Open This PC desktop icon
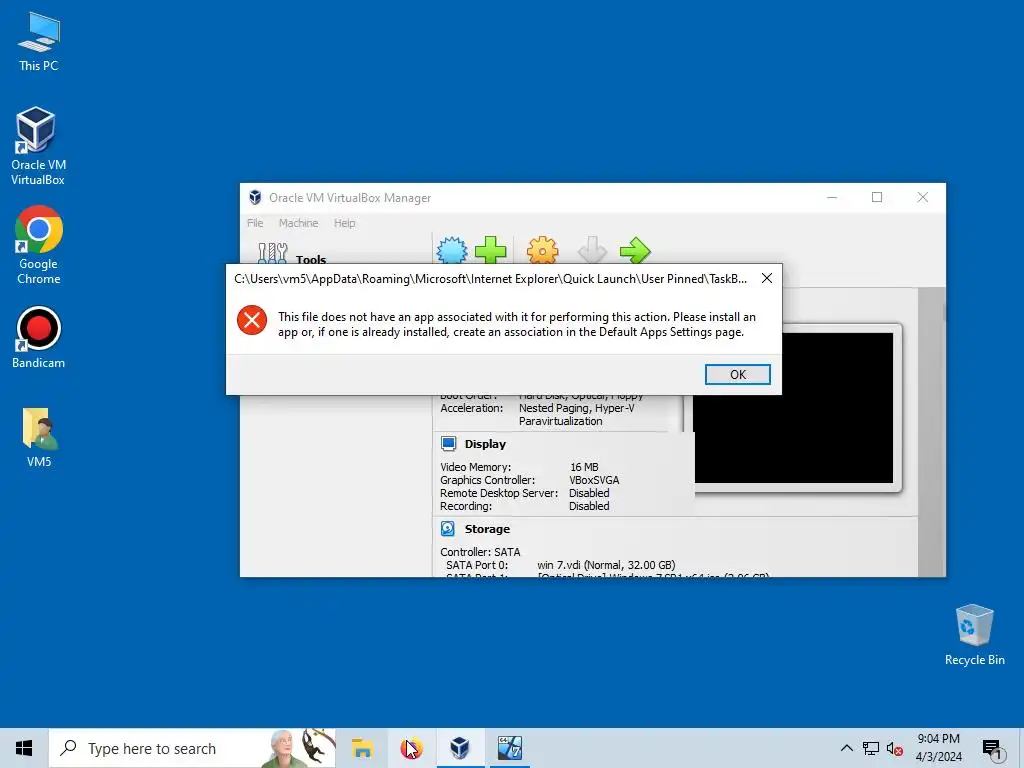Screen dimensions: 1024x768 tap(39, 42)
